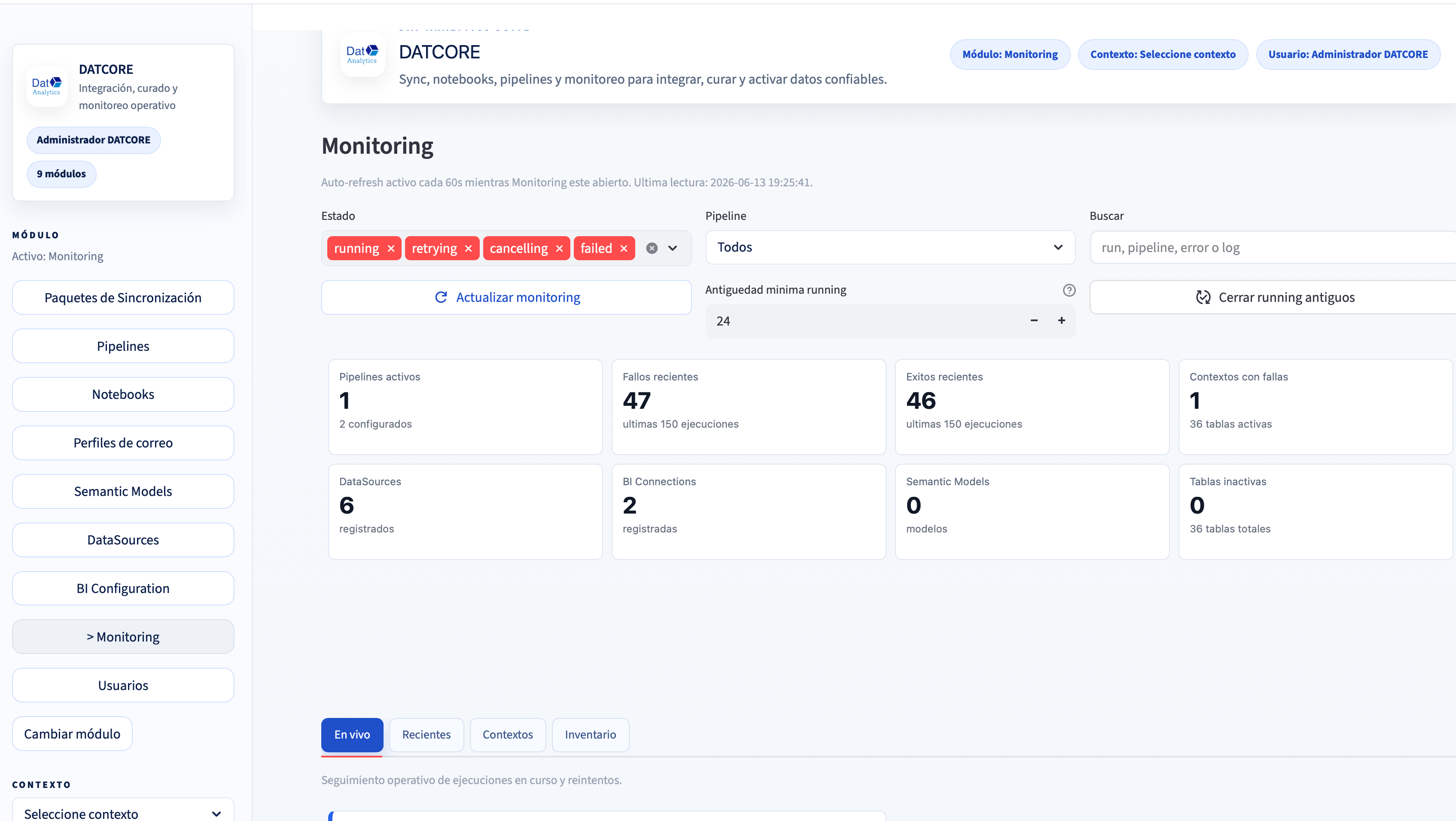Increase Antiguedad minima running value
This screenshot has width=1456, height=821.
(1061, 320)
